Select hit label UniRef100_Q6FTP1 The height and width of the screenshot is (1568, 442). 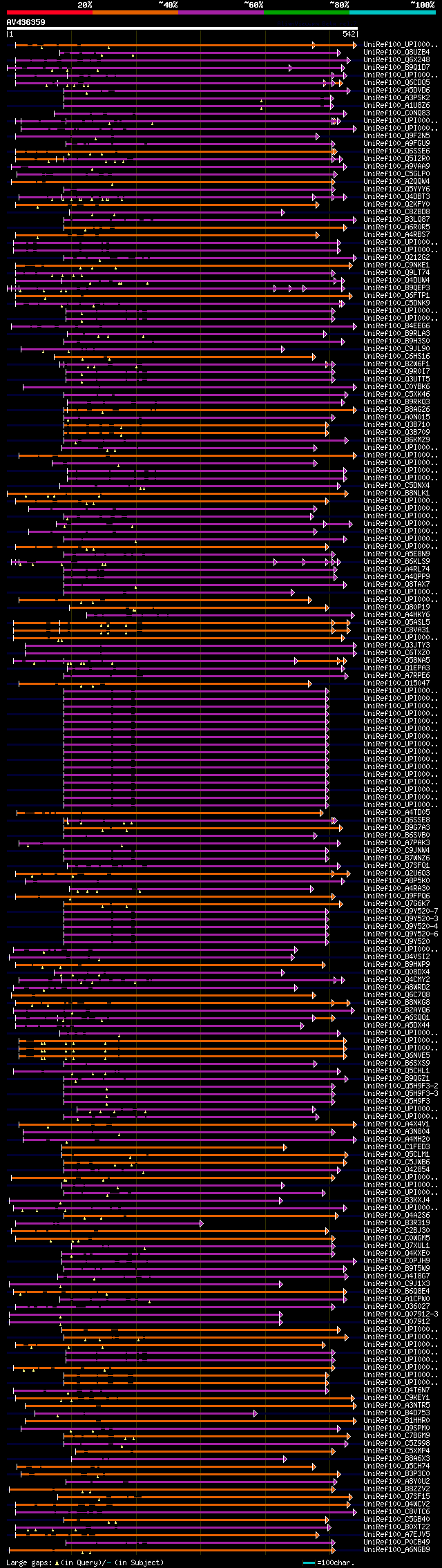396,296
